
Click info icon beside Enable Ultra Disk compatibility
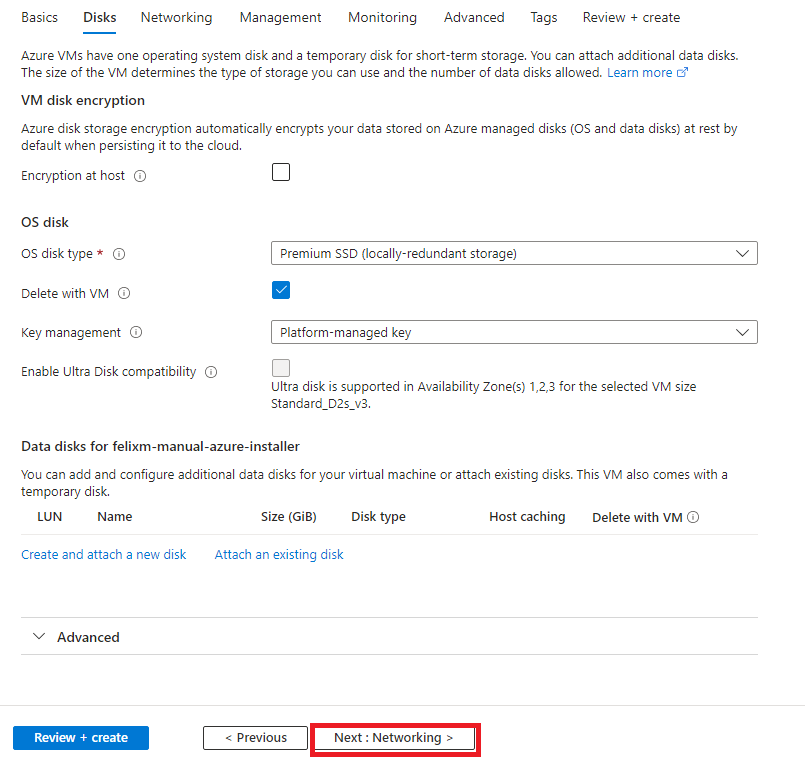pos(211,372)
